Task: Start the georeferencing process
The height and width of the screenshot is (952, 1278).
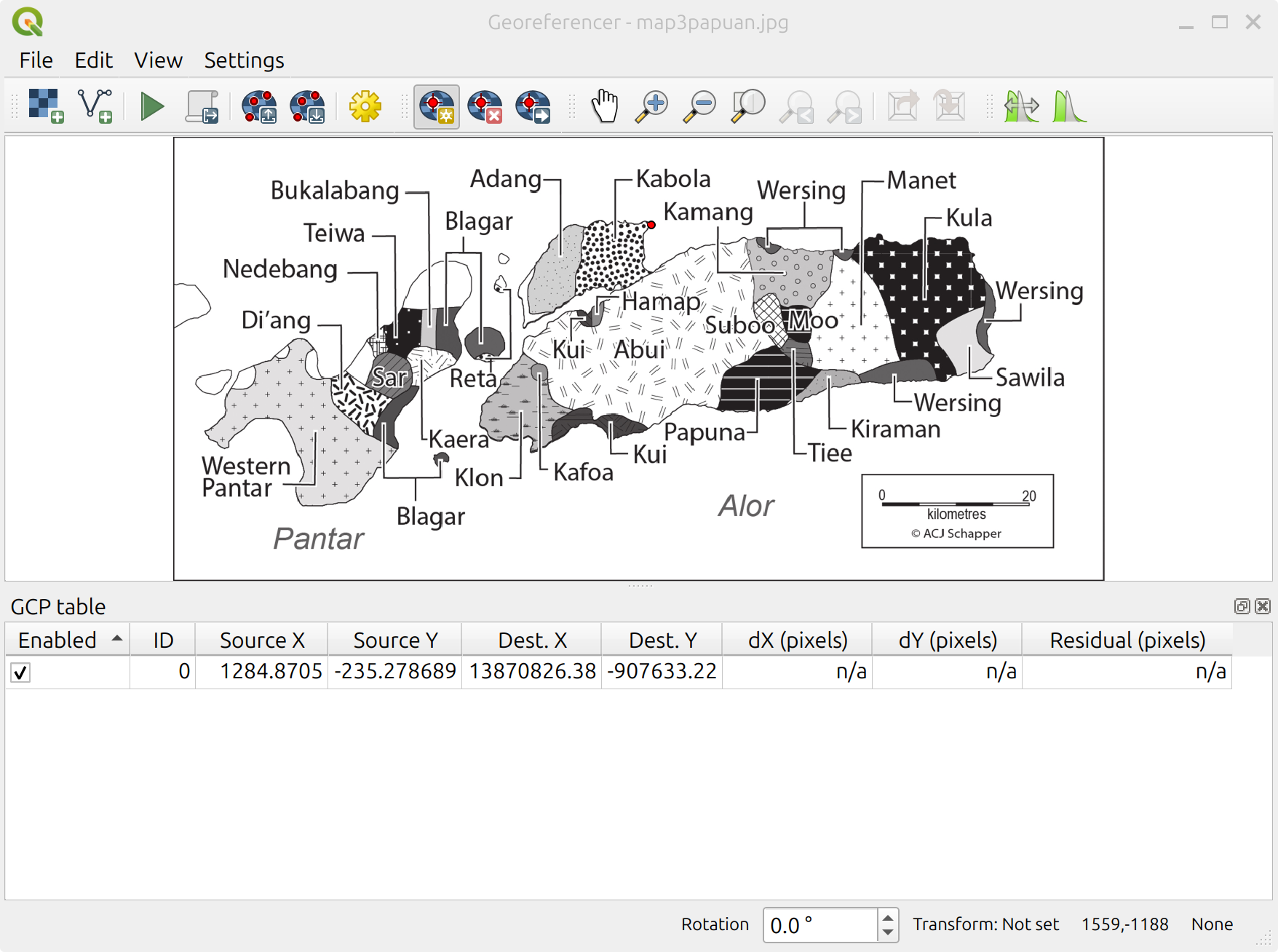Action: [x=151, y=106]
